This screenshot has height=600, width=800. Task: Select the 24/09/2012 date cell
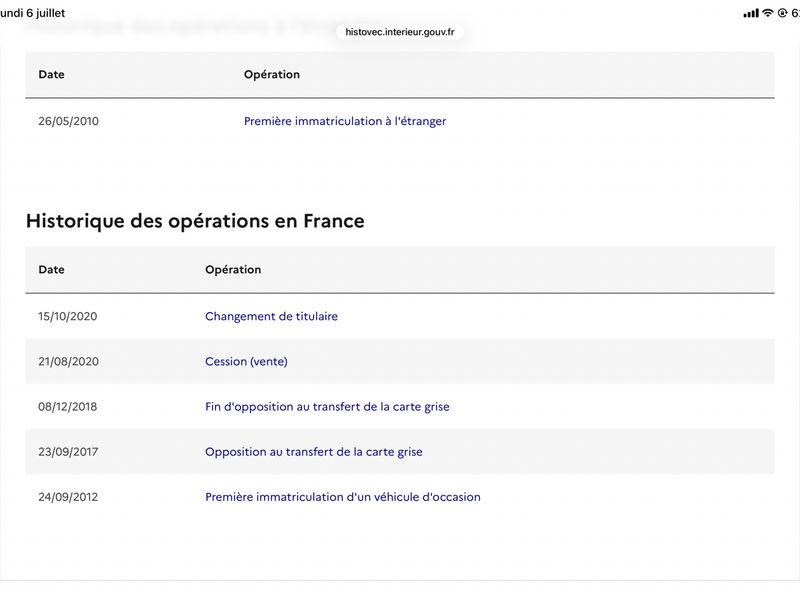68,497
